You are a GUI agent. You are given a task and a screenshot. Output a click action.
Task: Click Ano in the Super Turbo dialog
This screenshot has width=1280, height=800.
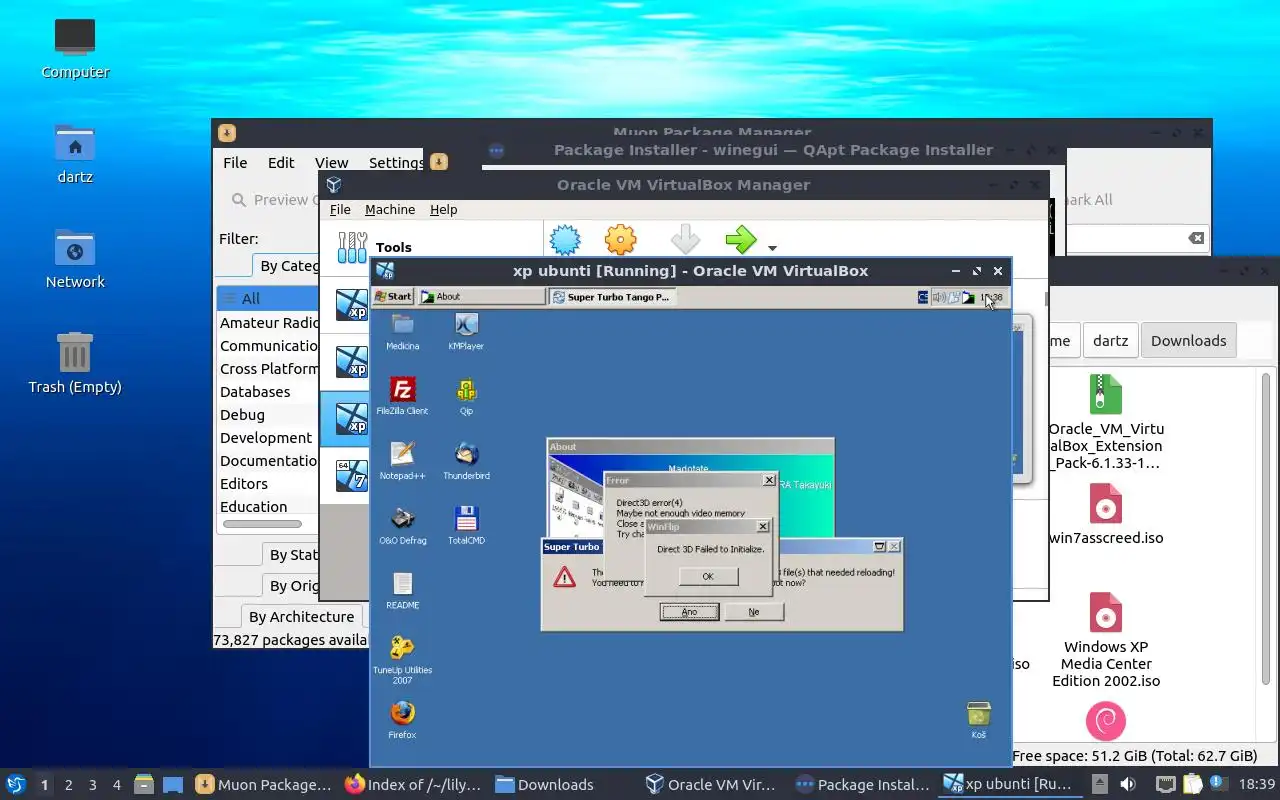pos(689,611)
